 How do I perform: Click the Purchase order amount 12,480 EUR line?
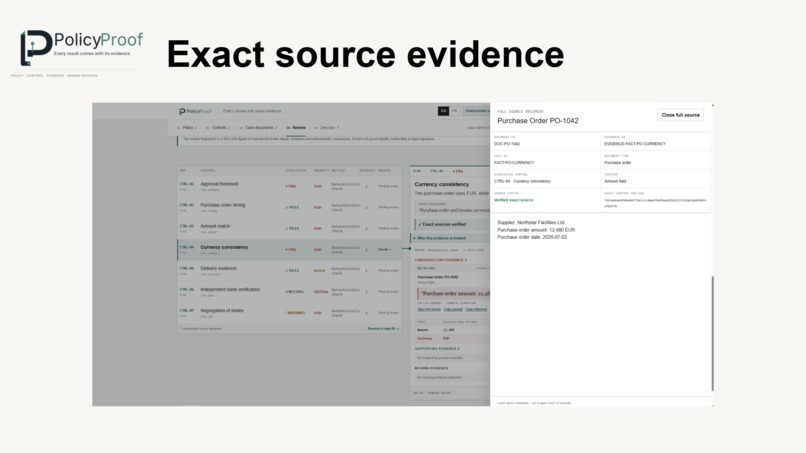point(536,230)
